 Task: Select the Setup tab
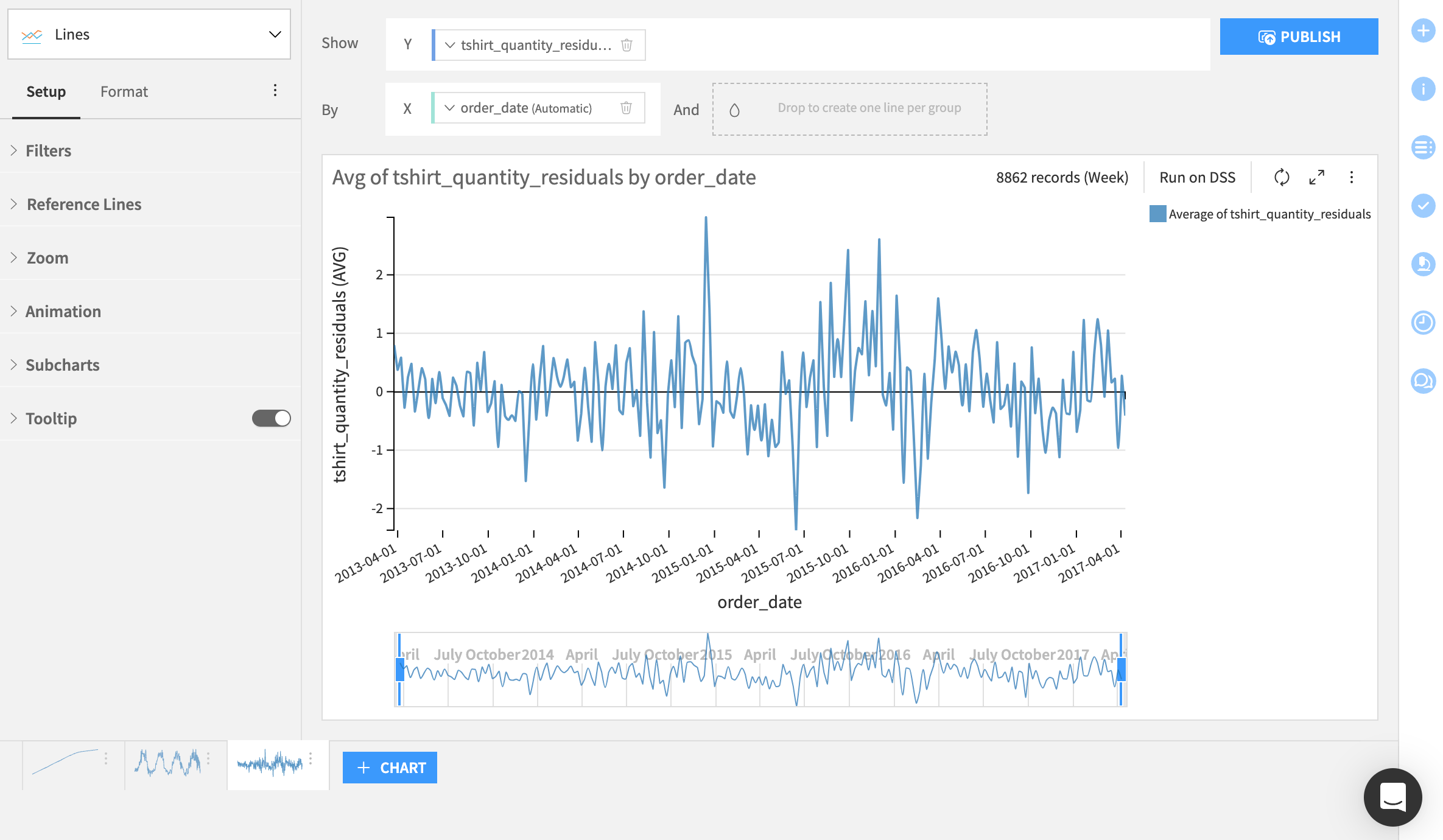point(46,91)
